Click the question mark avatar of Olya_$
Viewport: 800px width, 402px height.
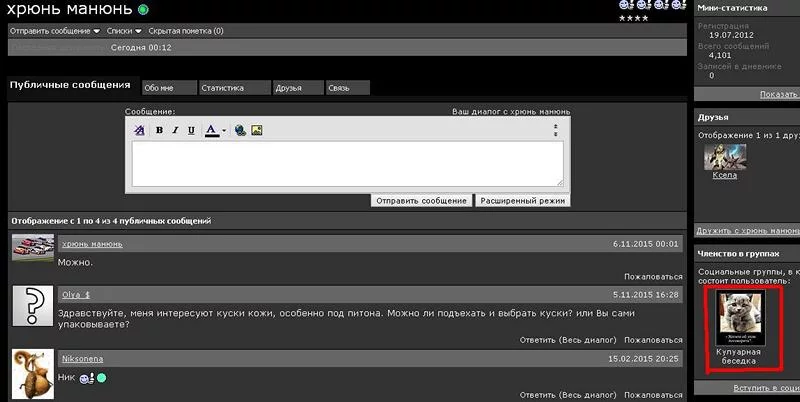33,306
